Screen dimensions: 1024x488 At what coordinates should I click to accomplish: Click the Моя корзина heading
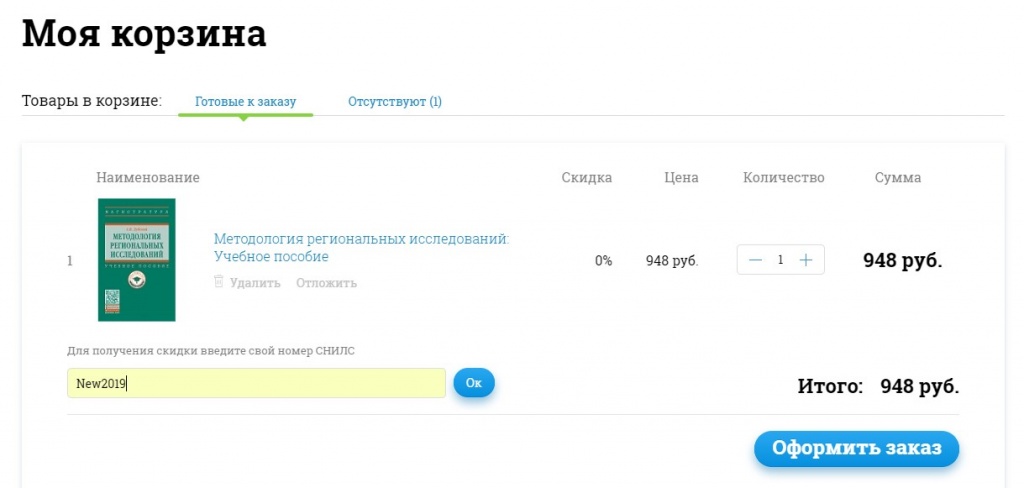point(144,33)
